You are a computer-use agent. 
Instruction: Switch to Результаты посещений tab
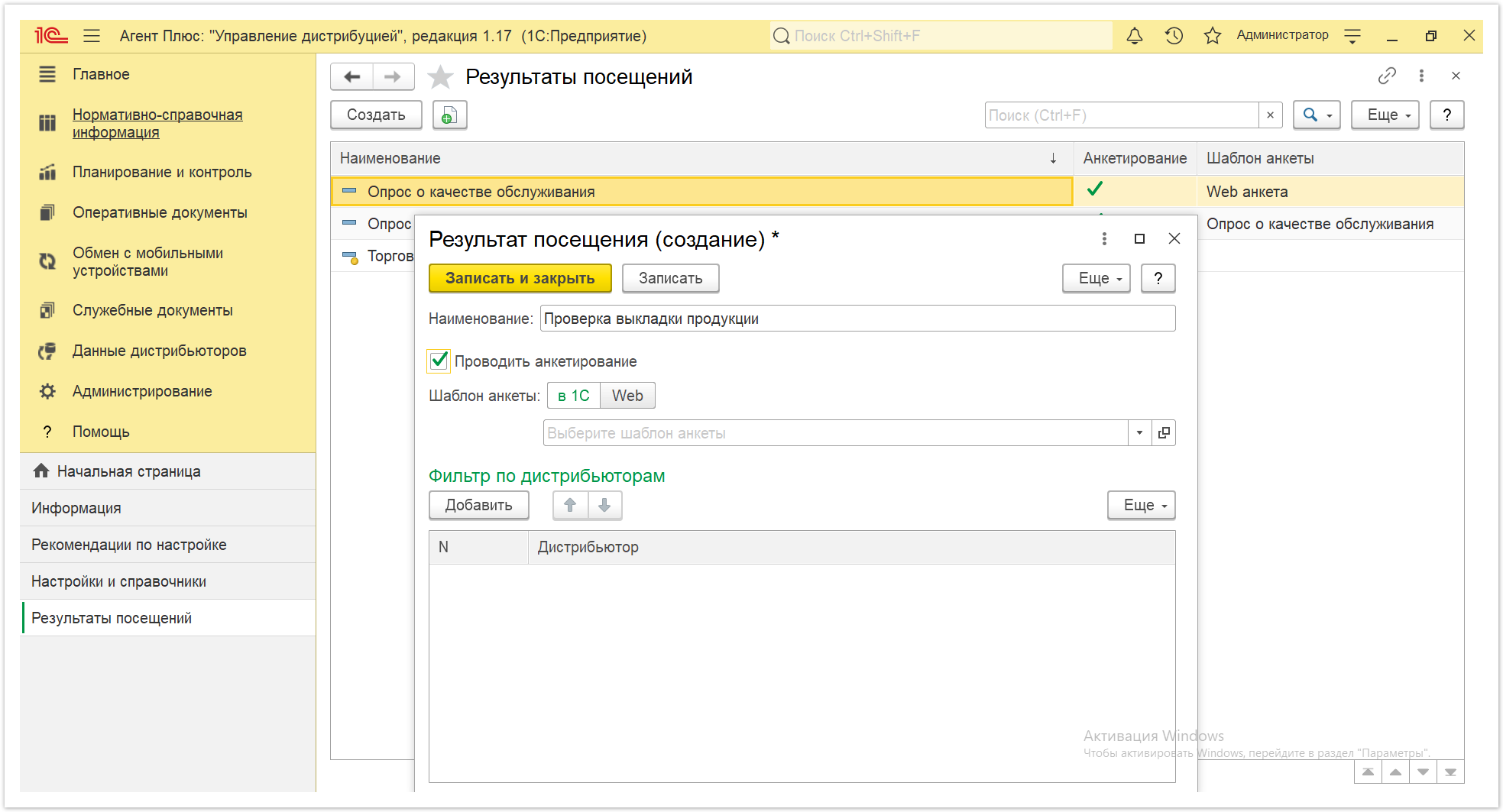pyautogui.click(x=168, y=618)
